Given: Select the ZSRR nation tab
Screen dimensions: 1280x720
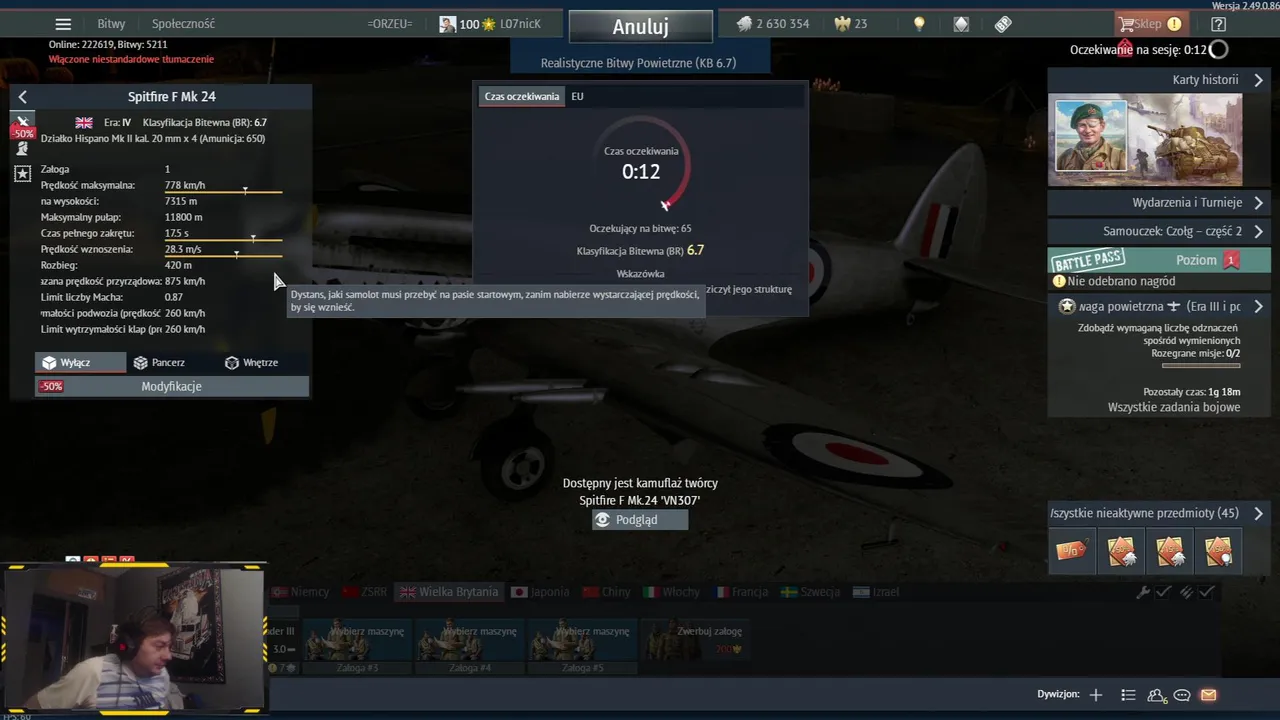Looking at the screenshot, I should click(364, 592).
